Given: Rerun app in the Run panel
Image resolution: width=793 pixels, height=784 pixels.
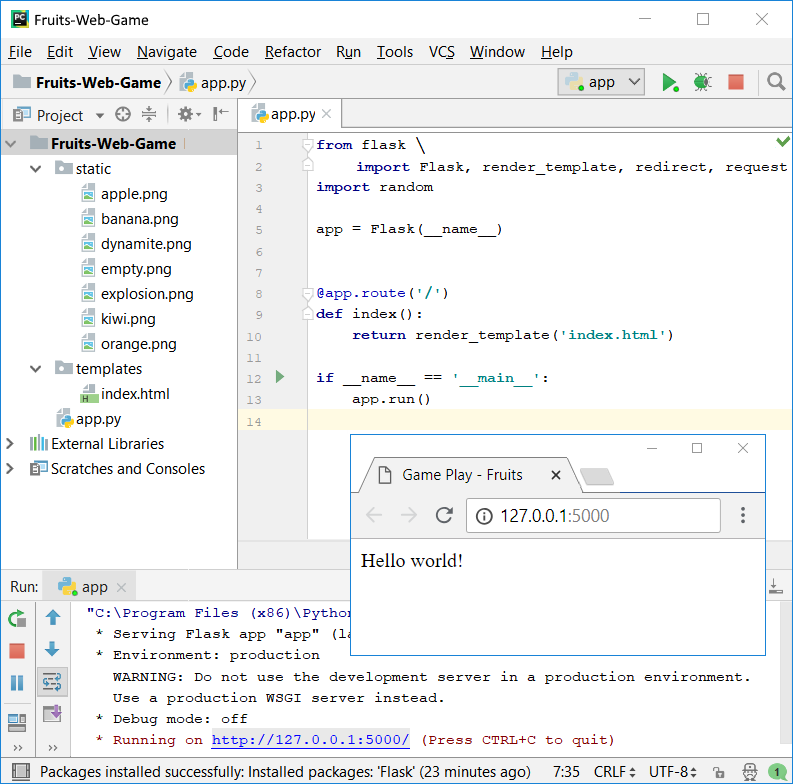Looking at the screenshot, I should (17, 618).
